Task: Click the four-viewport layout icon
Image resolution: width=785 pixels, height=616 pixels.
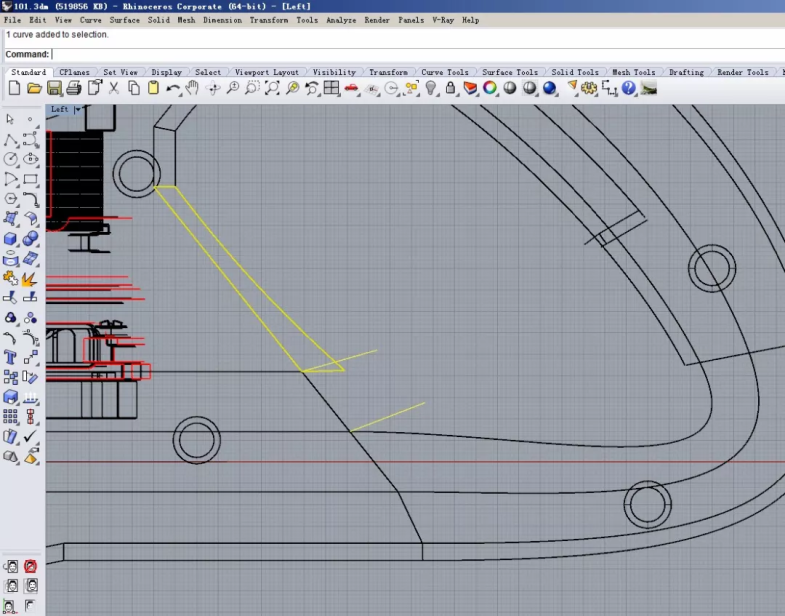Action: pyautogui.click(x=331, y=89)
